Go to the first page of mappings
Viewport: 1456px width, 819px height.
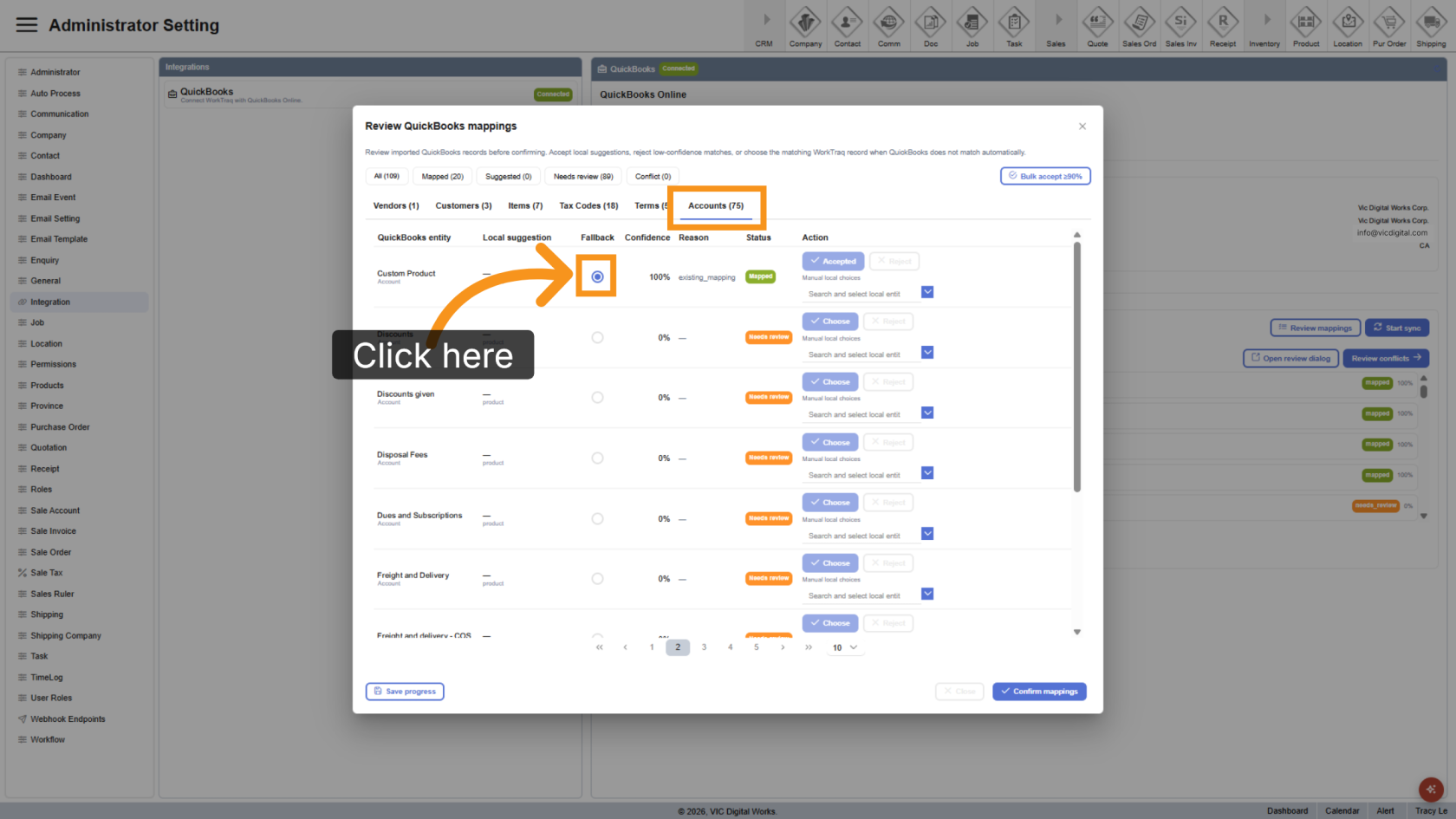[599, 647]
